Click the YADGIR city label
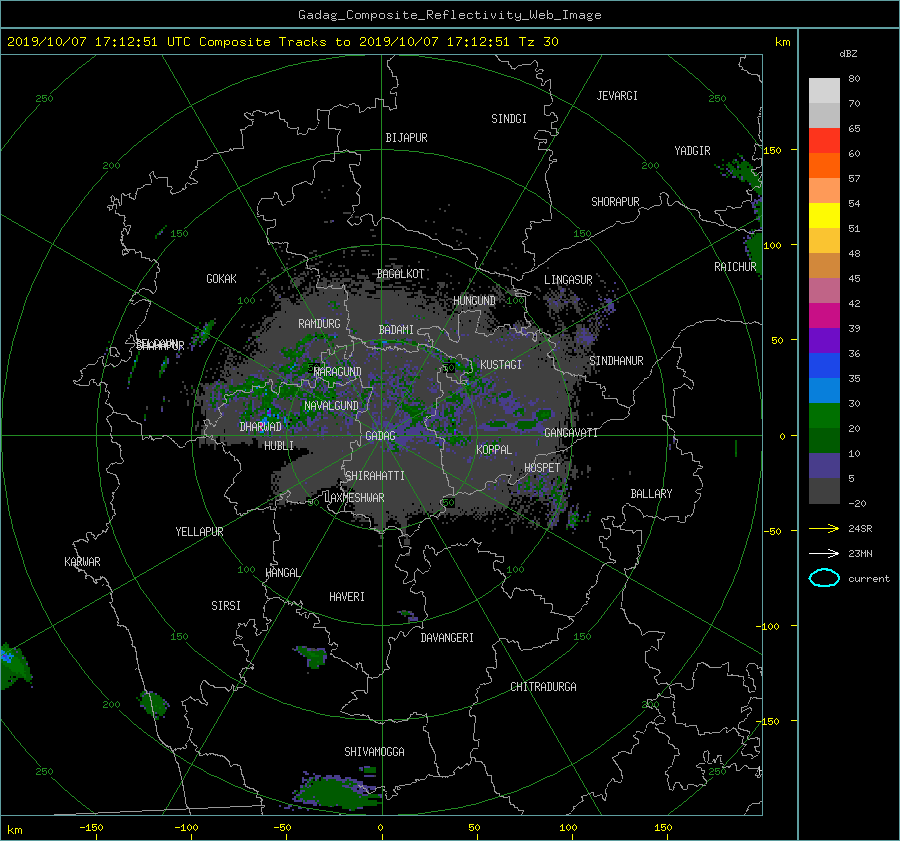The image size is (900, 841). click(x=692, y=151)
